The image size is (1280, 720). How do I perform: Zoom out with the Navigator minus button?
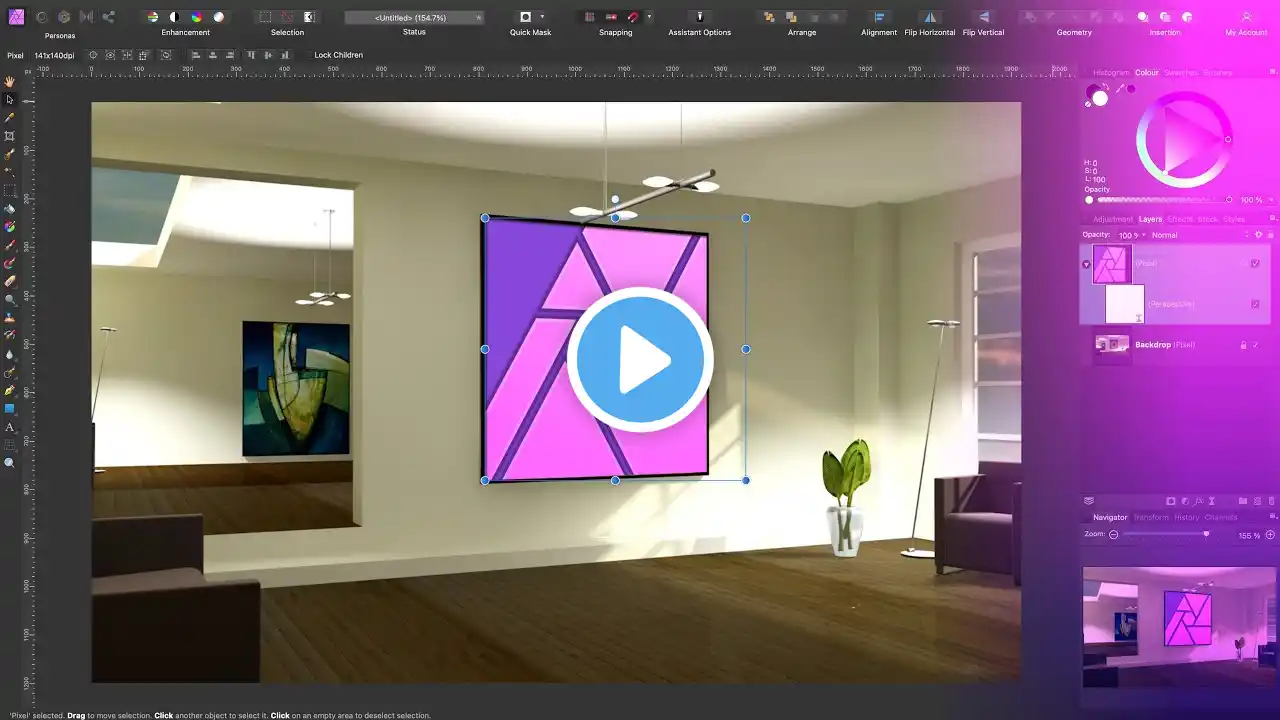click(1113, 535)
